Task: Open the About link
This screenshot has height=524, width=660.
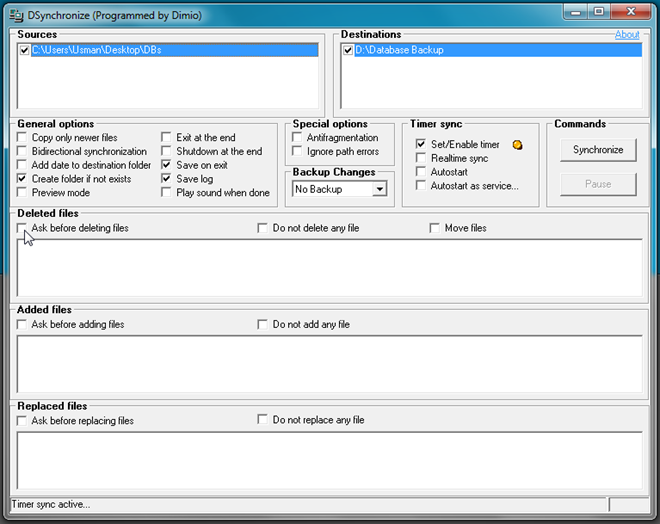Action: click(x=627, y=35)
